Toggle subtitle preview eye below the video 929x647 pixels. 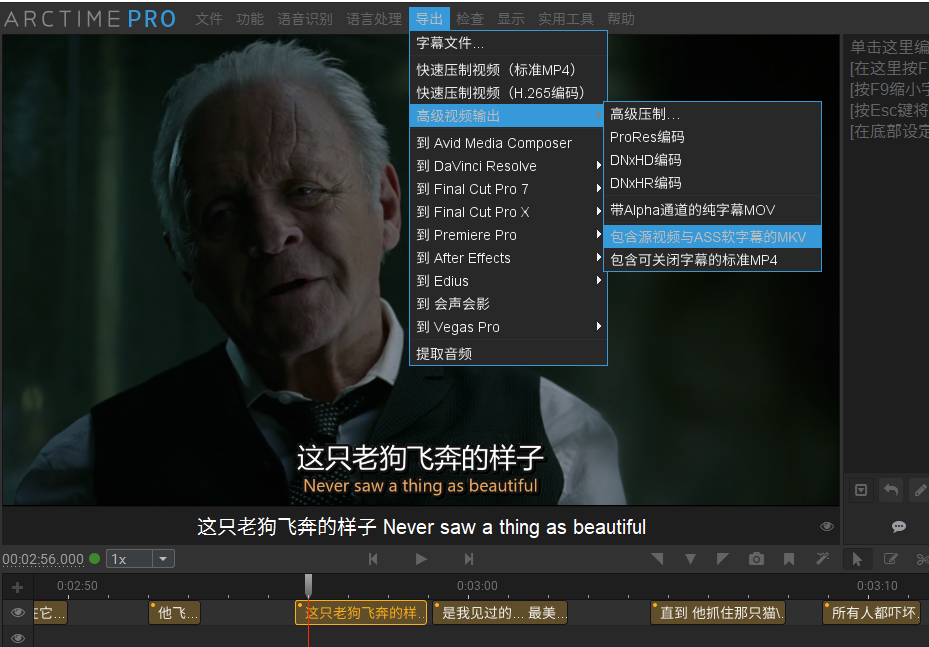pyautogui.click(x=827, y=527)
